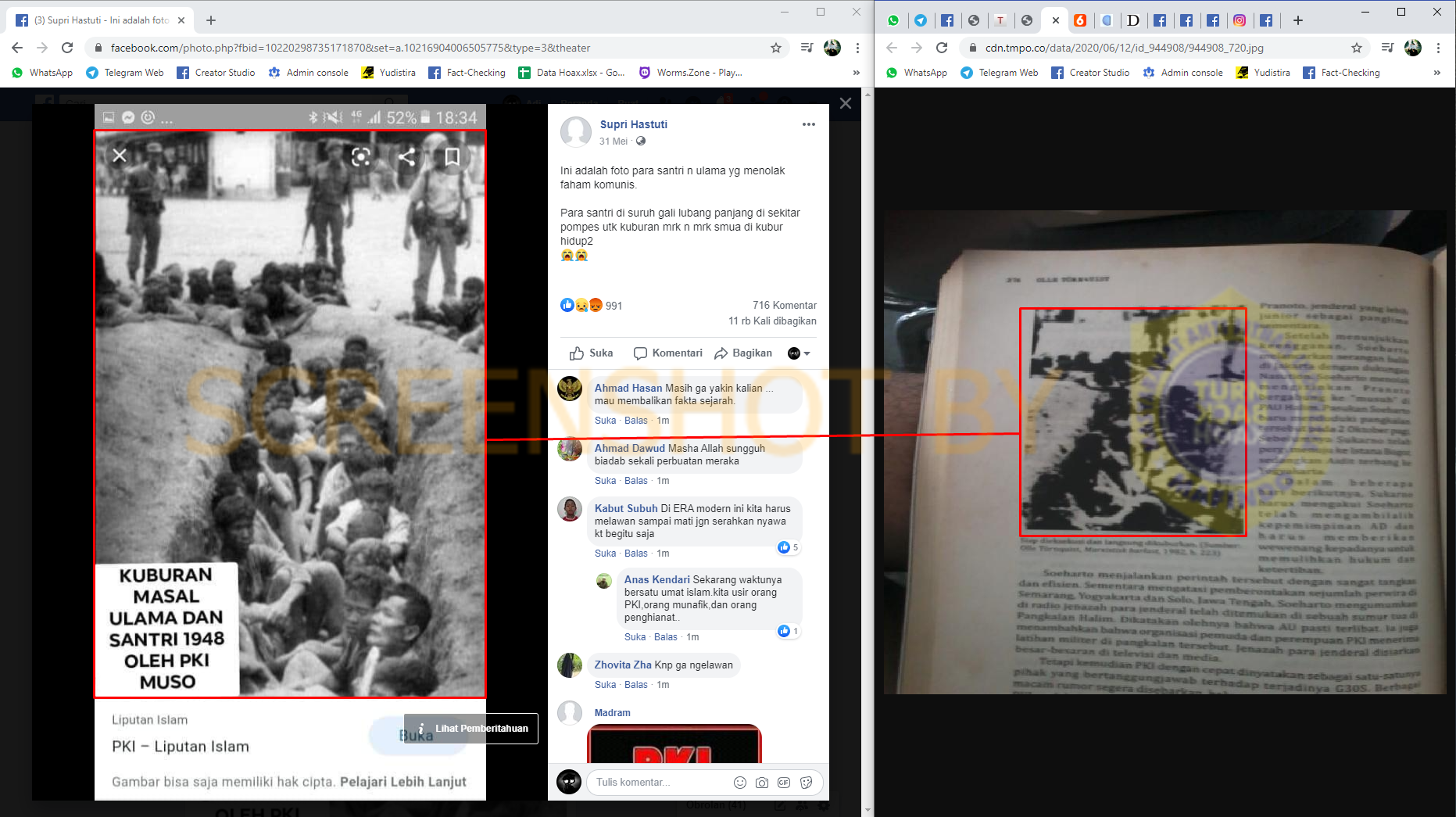Share the post with Bagikan

[x=743, y=353]
